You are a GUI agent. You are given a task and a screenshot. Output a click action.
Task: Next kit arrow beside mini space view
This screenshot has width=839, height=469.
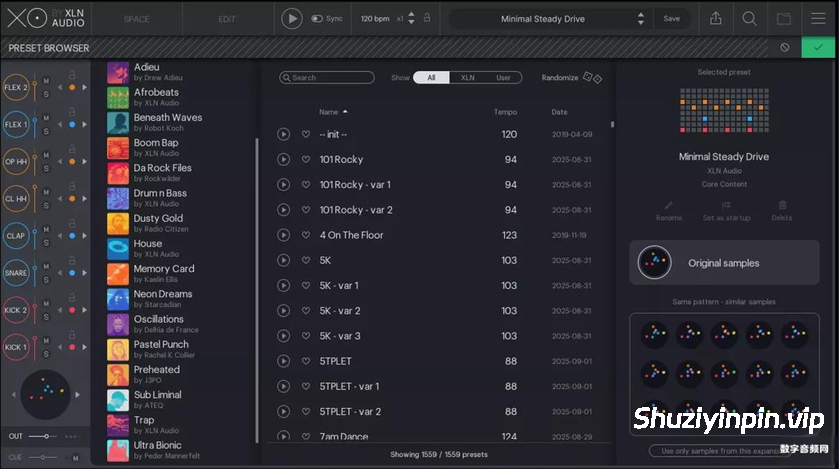[x=78, y=395]
